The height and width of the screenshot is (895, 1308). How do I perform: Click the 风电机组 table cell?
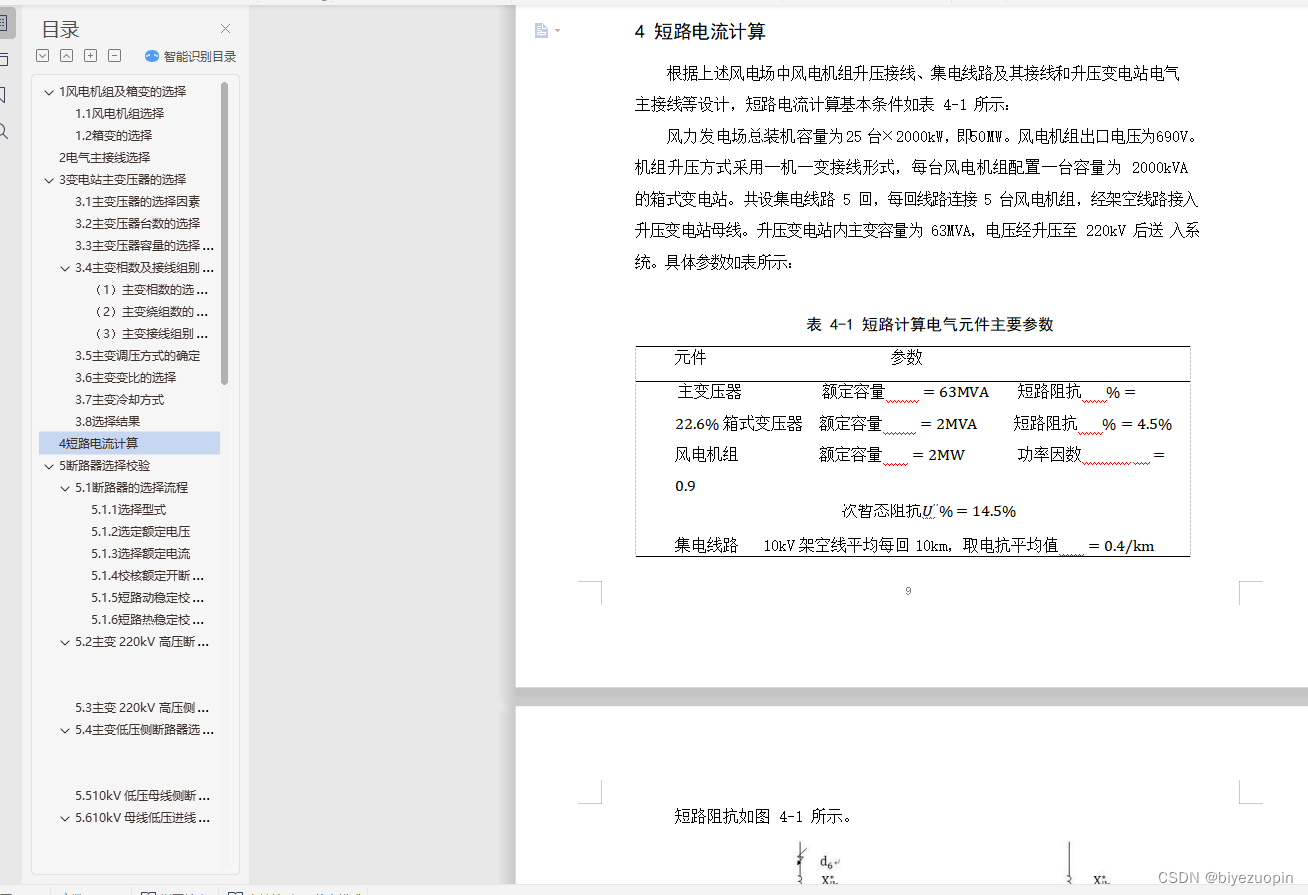(707, 454)
